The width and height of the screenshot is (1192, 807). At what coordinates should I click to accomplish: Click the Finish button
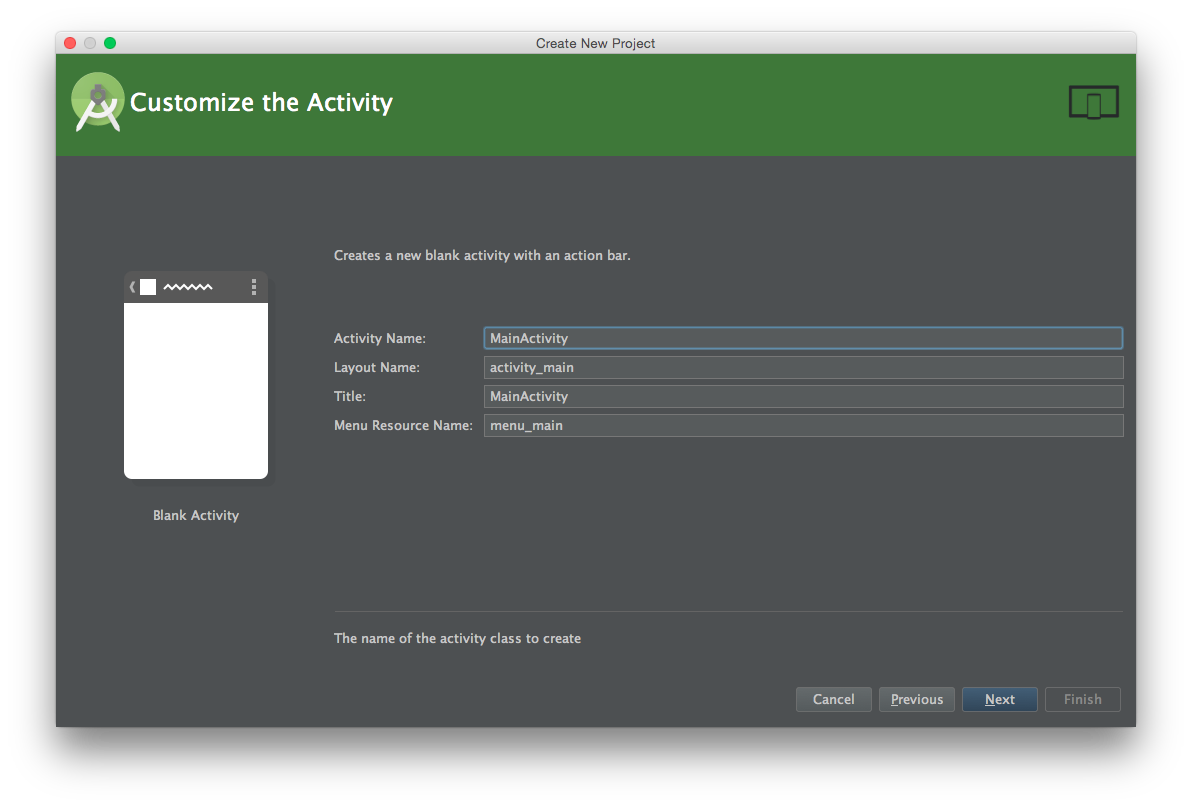(1082, 699)
